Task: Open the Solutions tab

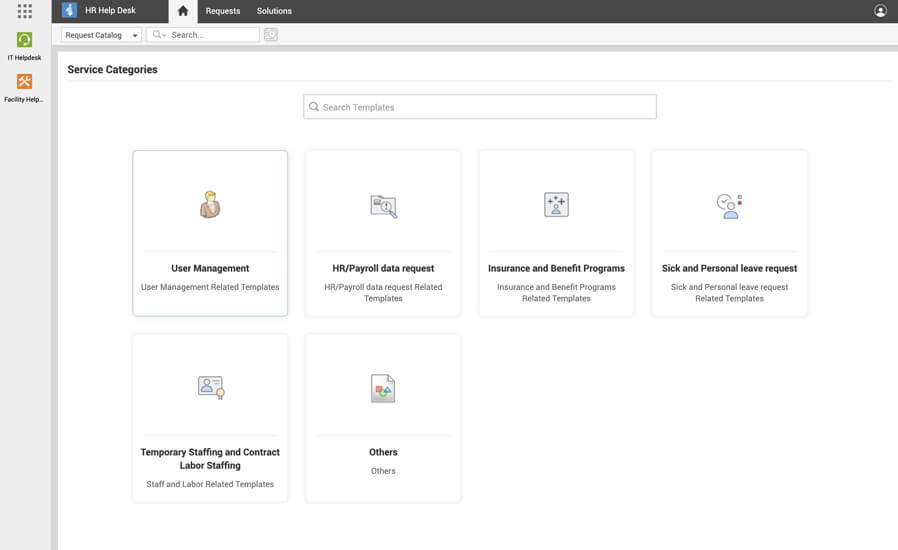Action: tap(274, 11)
